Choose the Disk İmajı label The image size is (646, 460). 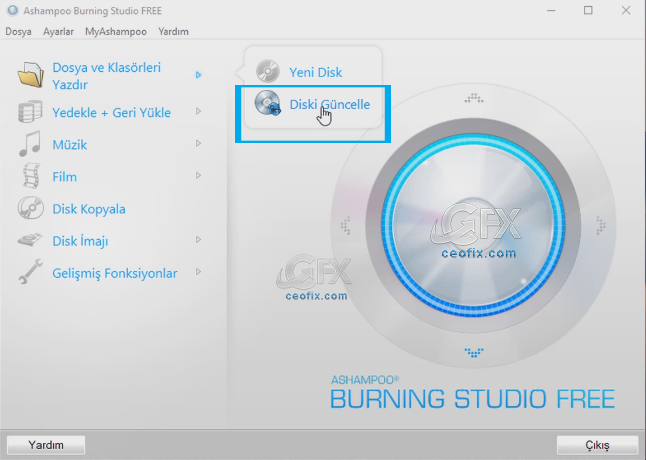pyautogui.click(x=80, y=241)
